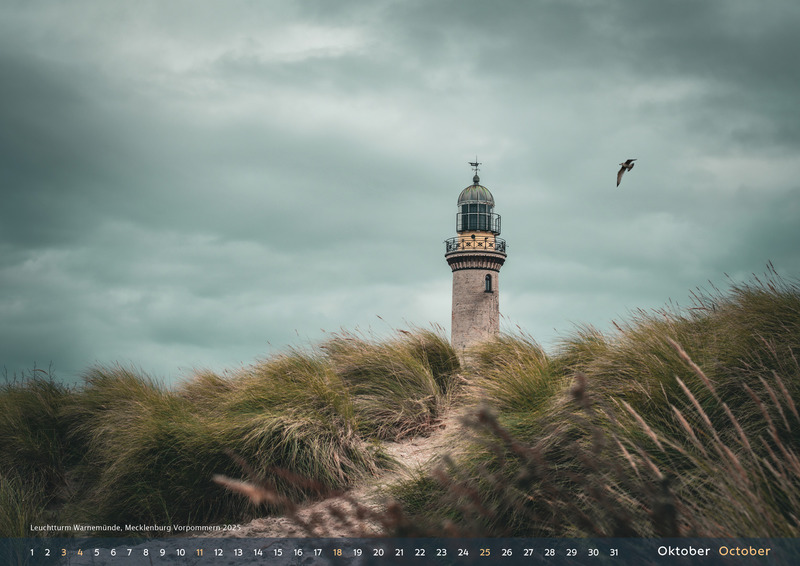Select highlighted day 3 in the calendar
The width and height of the screenshot is (800, 566).
[63, 552]
